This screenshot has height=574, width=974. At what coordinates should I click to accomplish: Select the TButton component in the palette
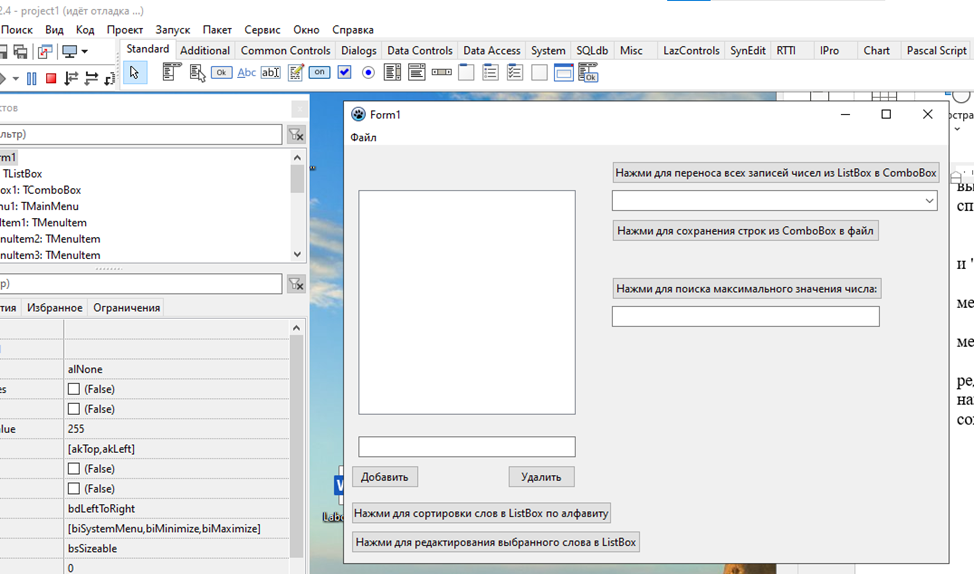pos(221,73)
